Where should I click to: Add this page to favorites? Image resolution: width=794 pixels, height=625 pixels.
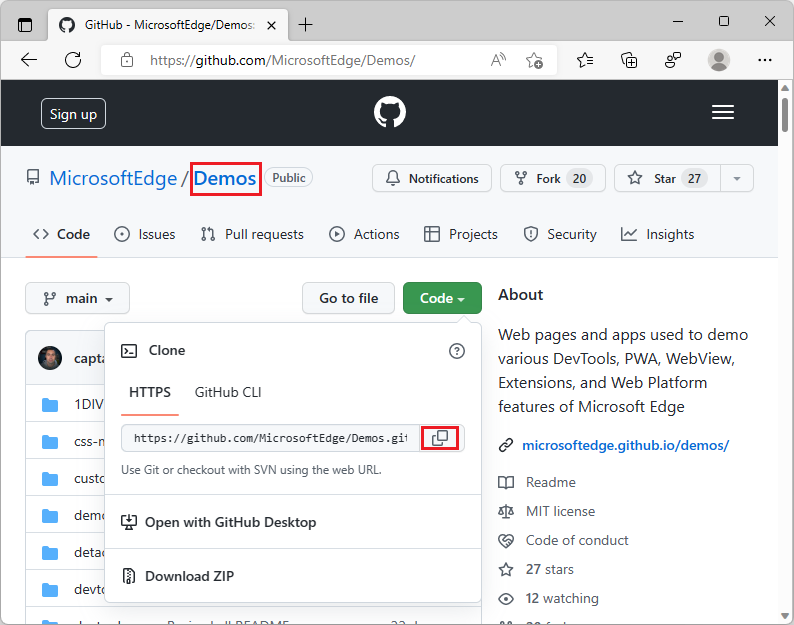[x=535, y=60]
